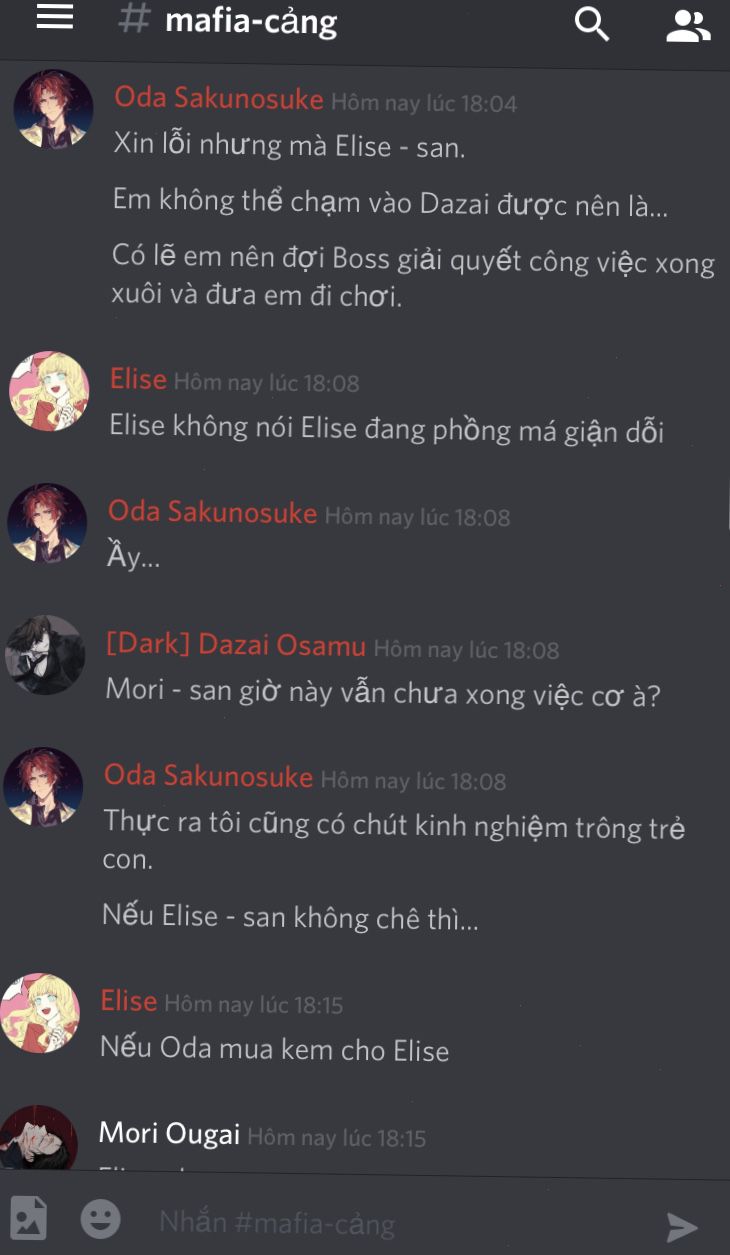Select message 'Mori - san giờ này vẫn chưa xong việc'
Image resolution: width=730 pixels, height=1255 pixels.
[x=383, y=693]
